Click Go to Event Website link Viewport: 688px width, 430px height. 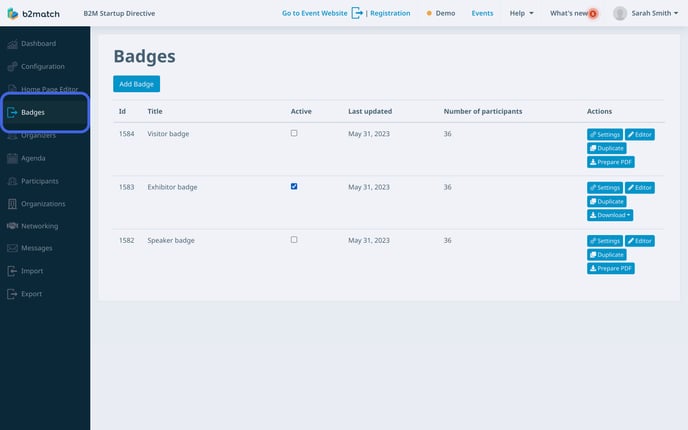pos(315,13)
